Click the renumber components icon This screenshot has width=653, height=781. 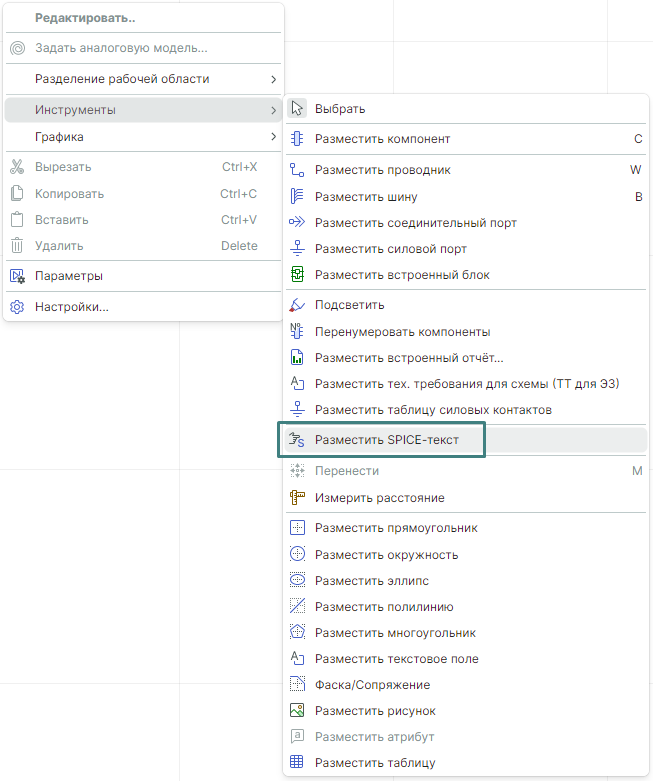pyautogui.click(x=297, y=331)
